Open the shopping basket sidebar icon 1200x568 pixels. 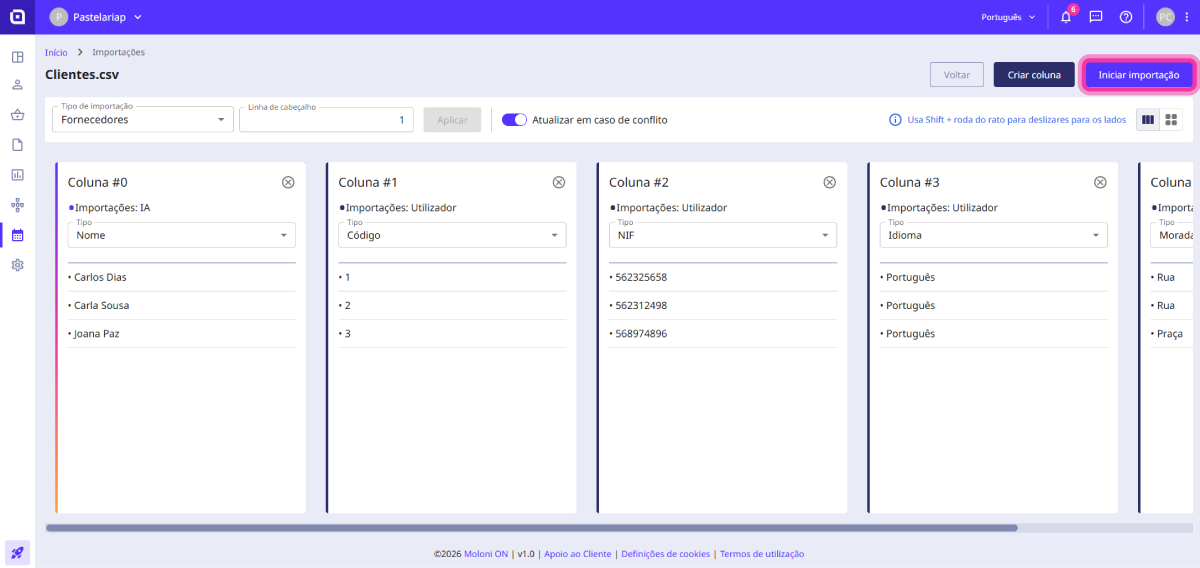(x=17, y=115)
